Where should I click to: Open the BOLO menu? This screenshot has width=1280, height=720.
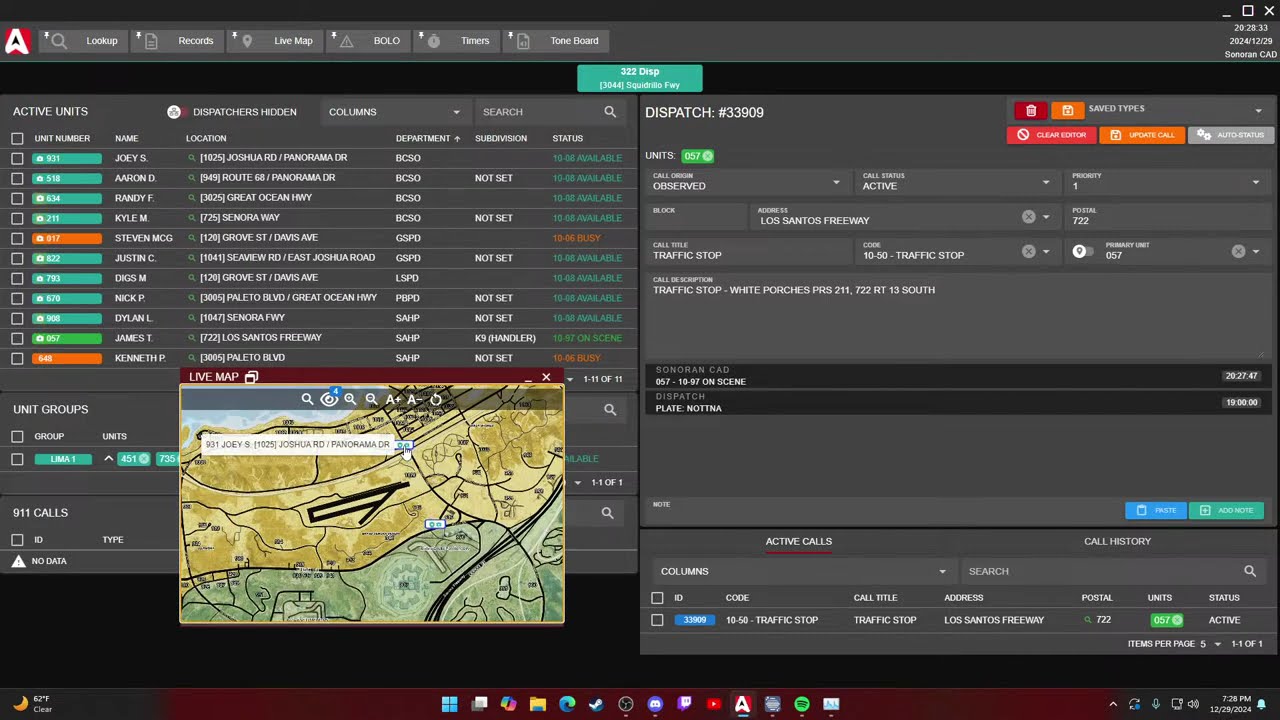click(368, 41)
